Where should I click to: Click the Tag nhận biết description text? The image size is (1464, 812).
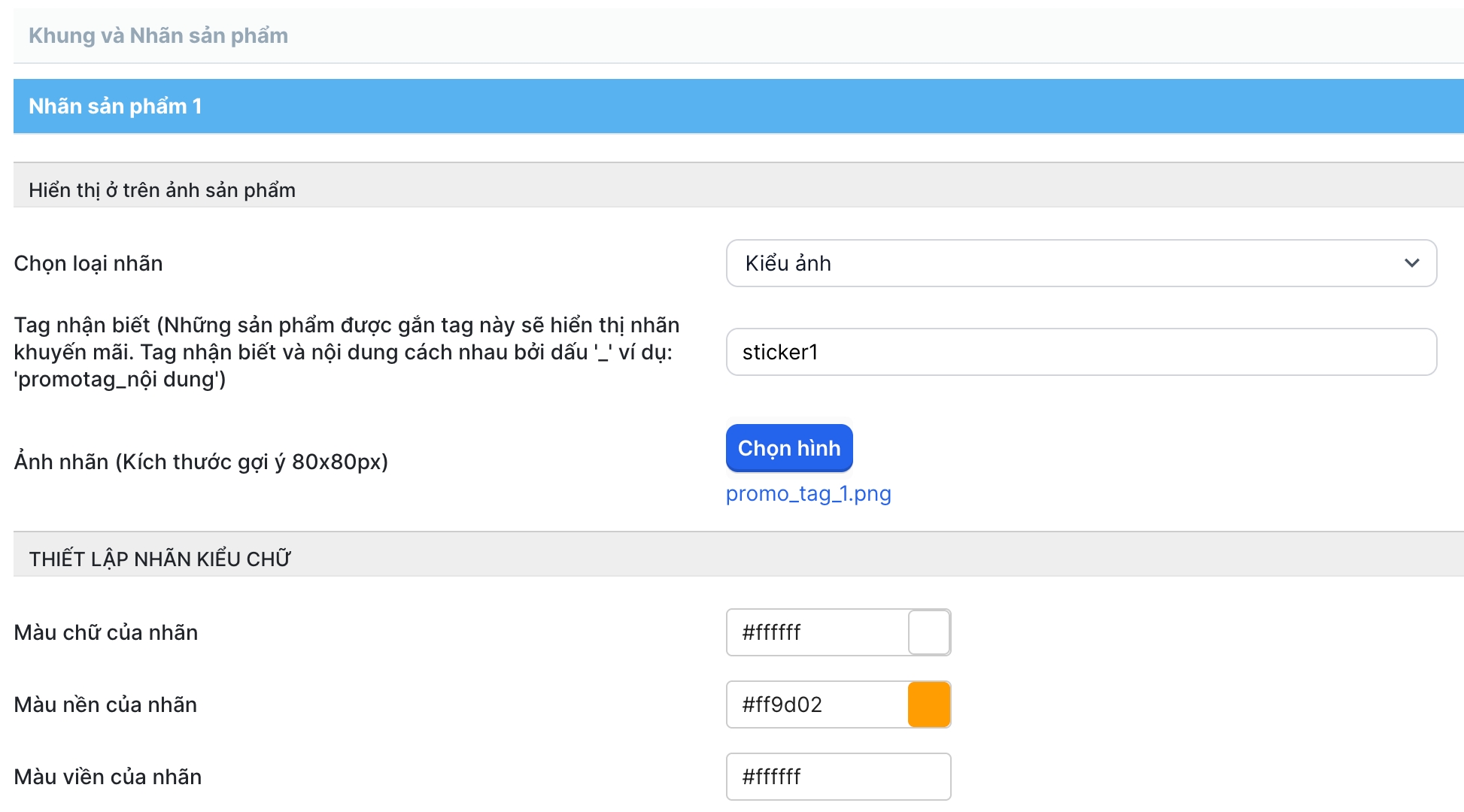coord(346,352)
